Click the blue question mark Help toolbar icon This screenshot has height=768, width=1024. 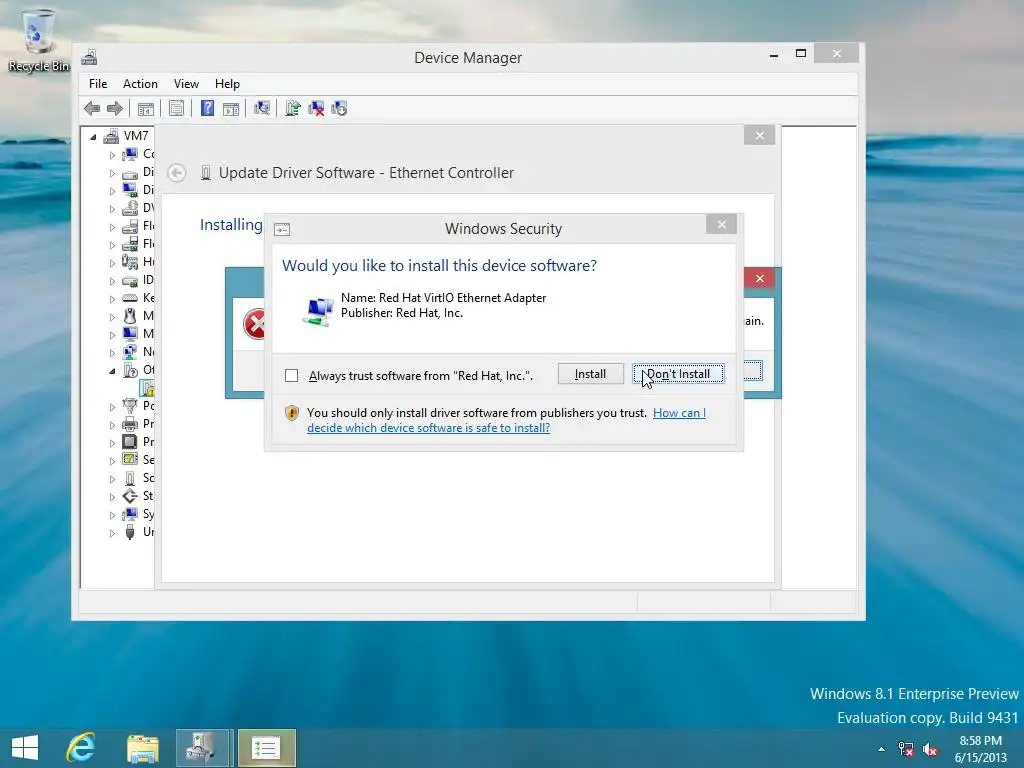tap(207, 108)
